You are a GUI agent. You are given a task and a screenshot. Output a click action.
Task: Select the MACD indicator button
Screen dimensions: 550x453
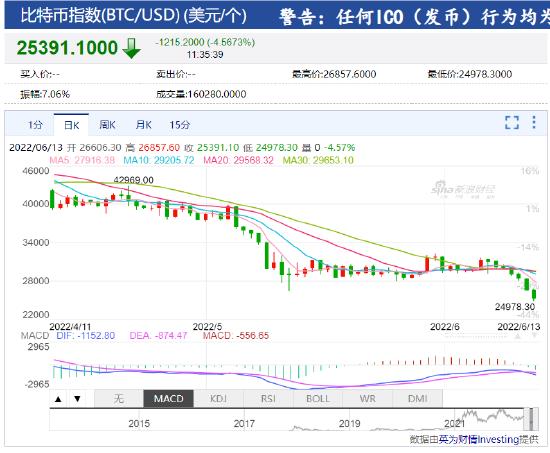(168, 399)
